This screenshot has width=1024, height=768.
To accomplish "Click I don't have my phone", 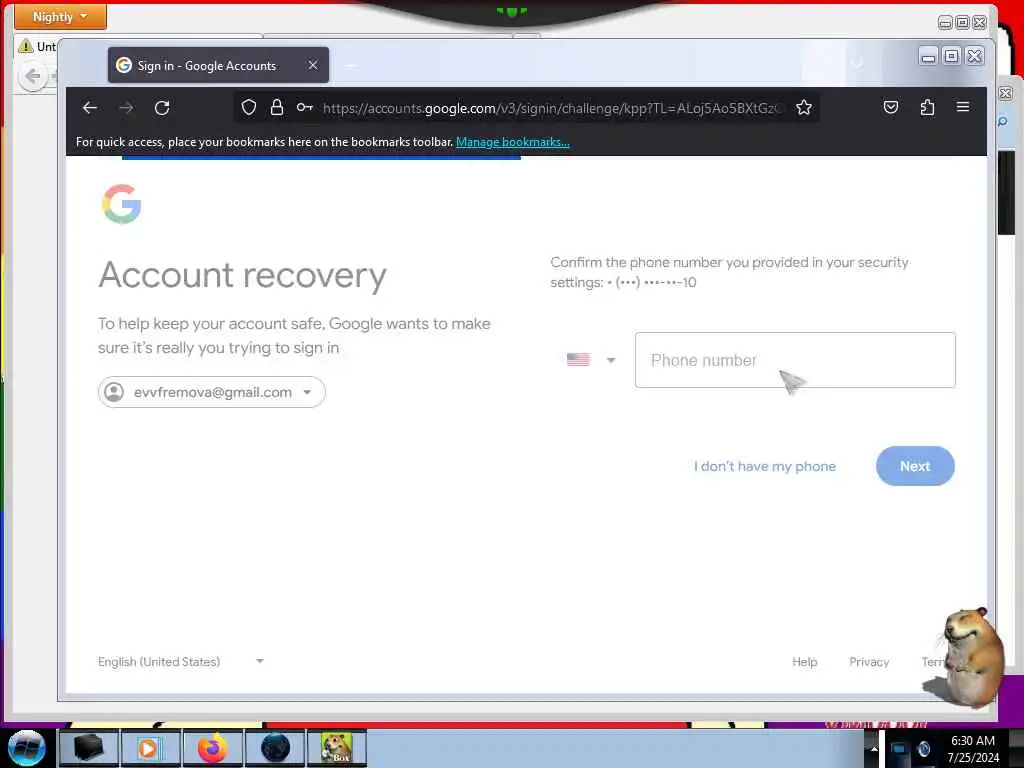I will pos(765,466).
